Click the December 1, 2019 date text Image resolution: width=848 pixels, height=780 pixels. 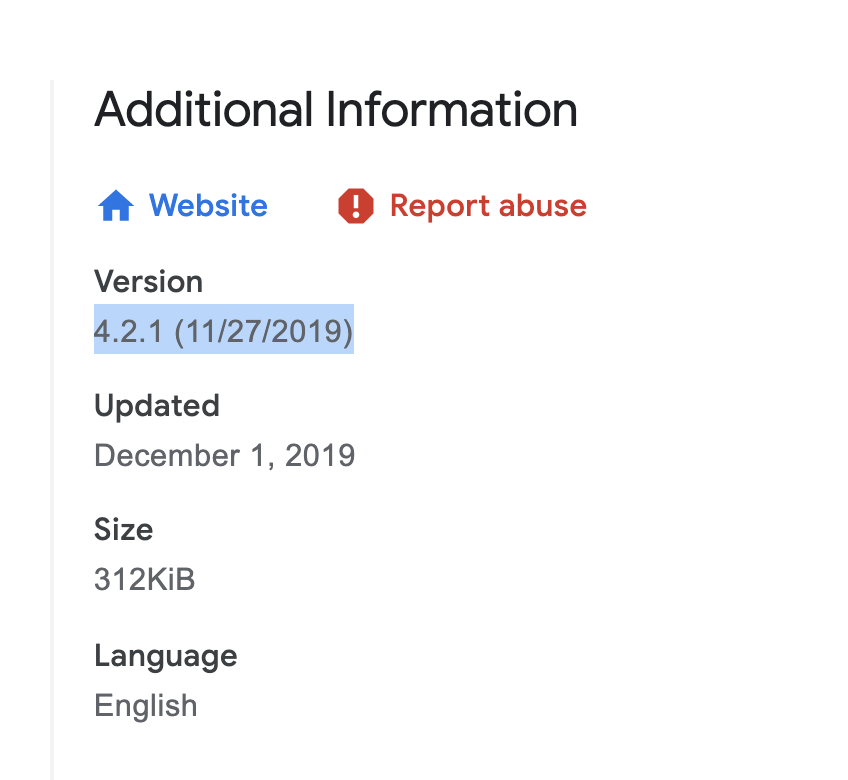224,455
